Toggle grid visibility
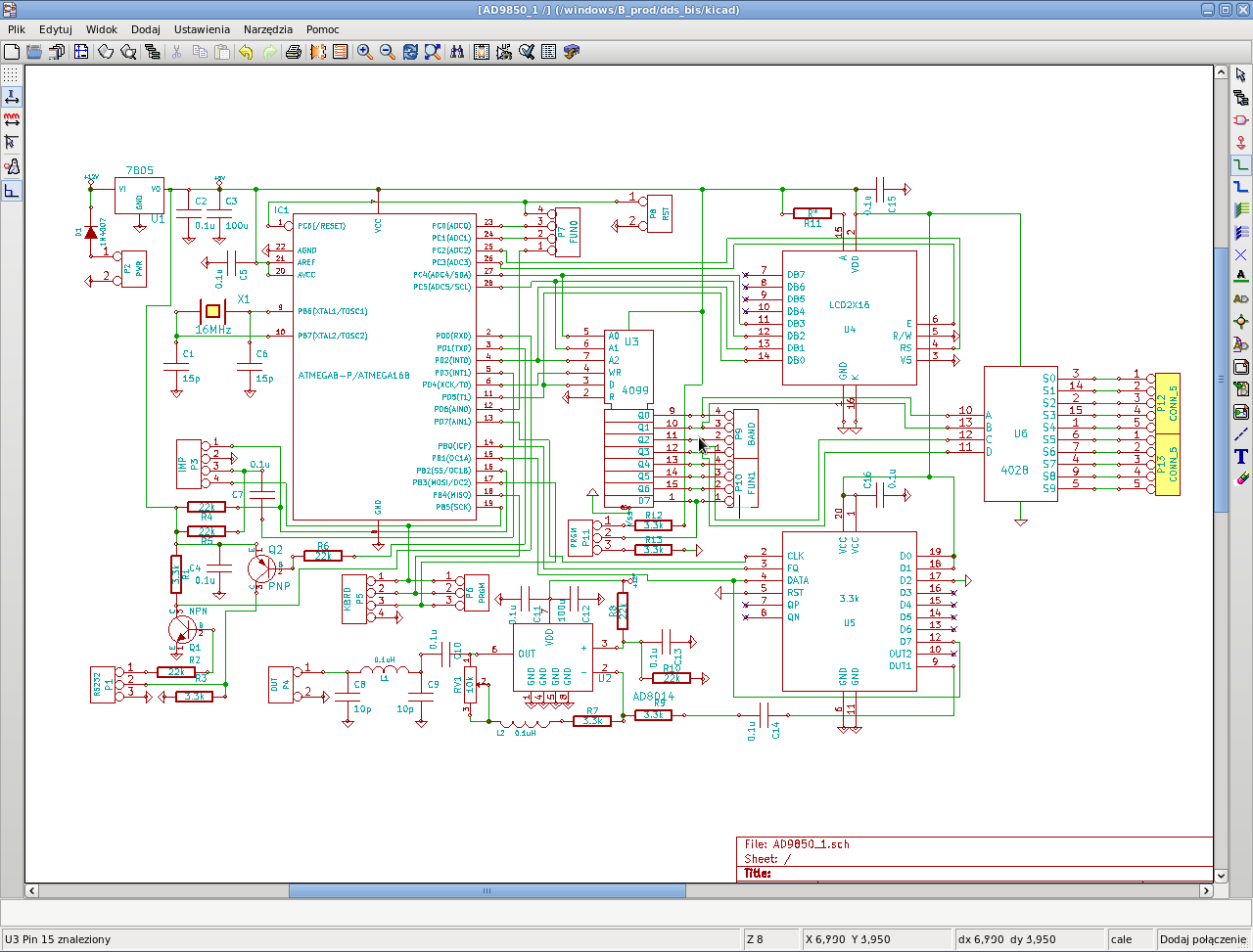1253x952 pixels. 11,74
